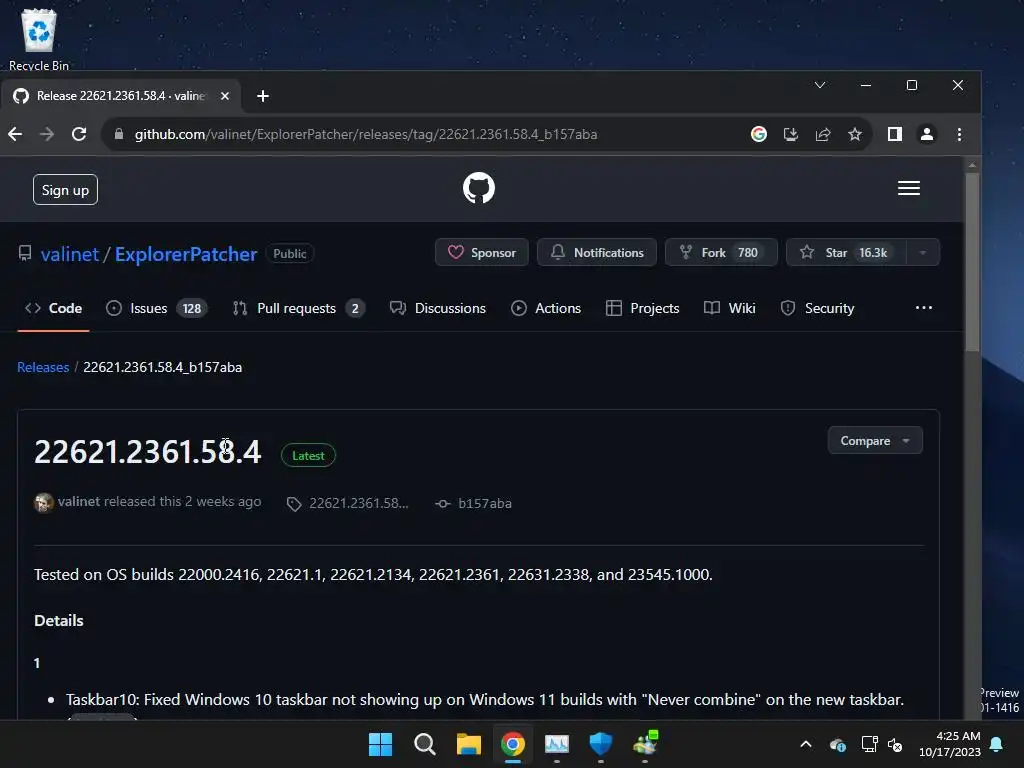
Task: Star the ExplorerPatcher repository
Action: click(846, 252)
